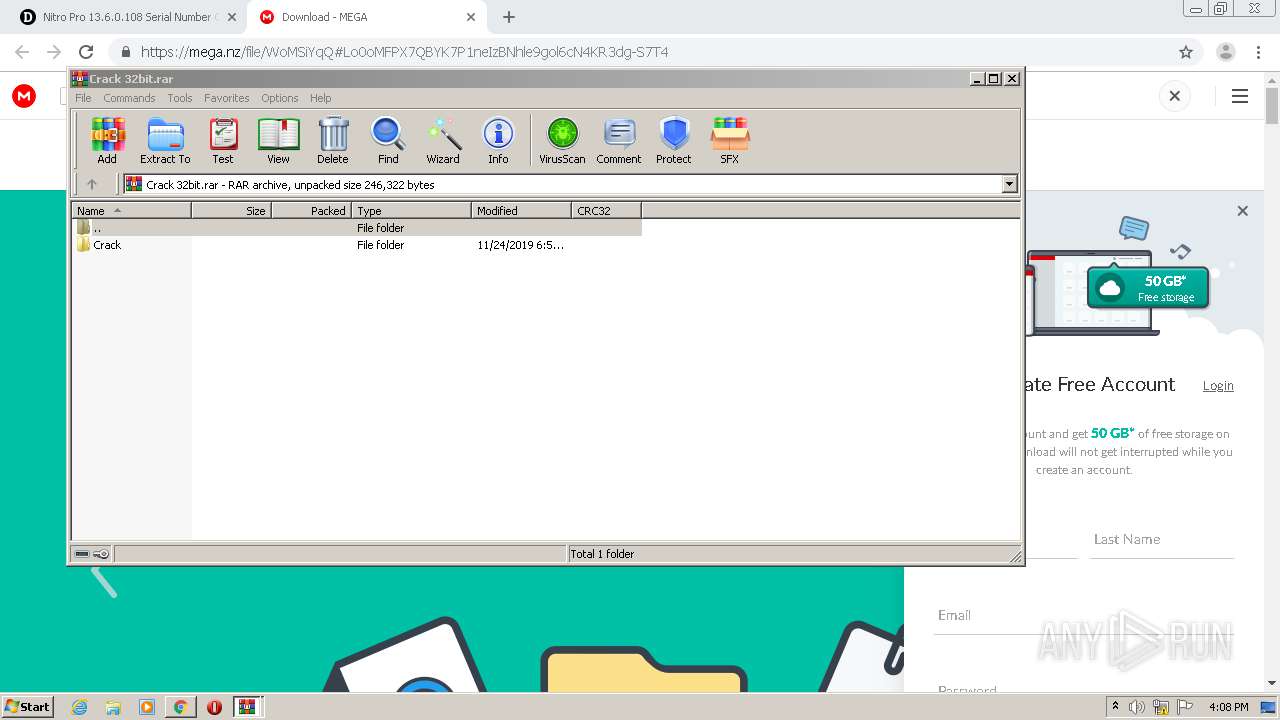This screenshot has width=1280, height=720.
Task: Click the Action Center flag tray icon
Action: (1186, 707)
